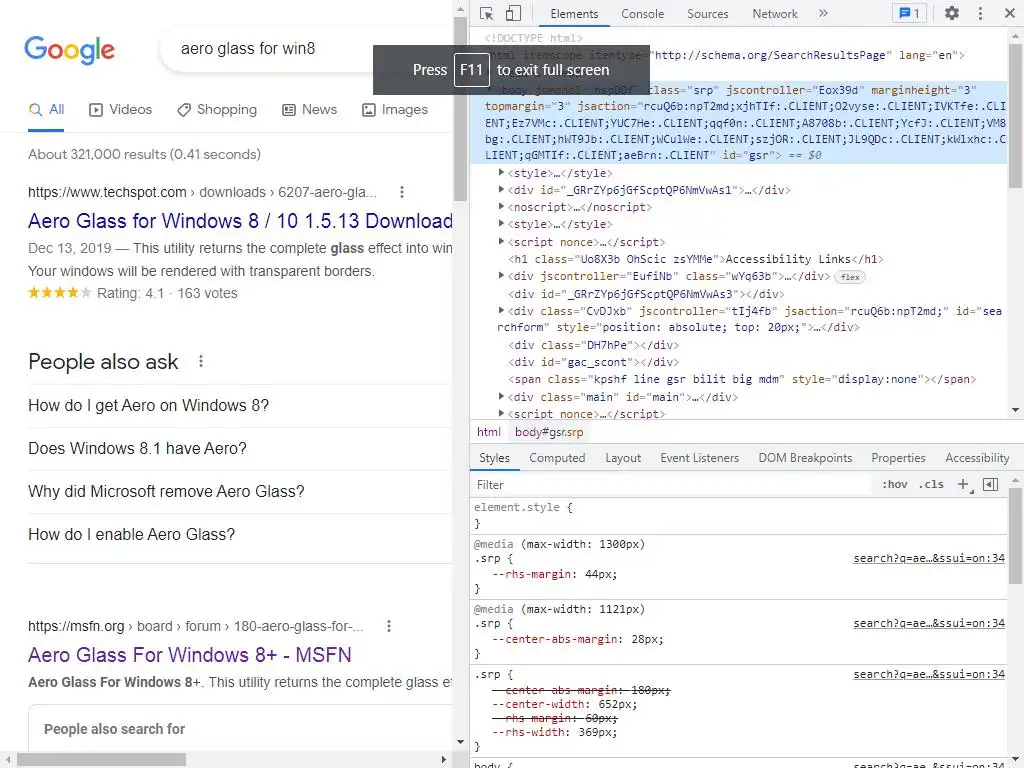Switch to the Network tab
The height and width of the screenshot is (768, 1024).
(x=775, y=14)
